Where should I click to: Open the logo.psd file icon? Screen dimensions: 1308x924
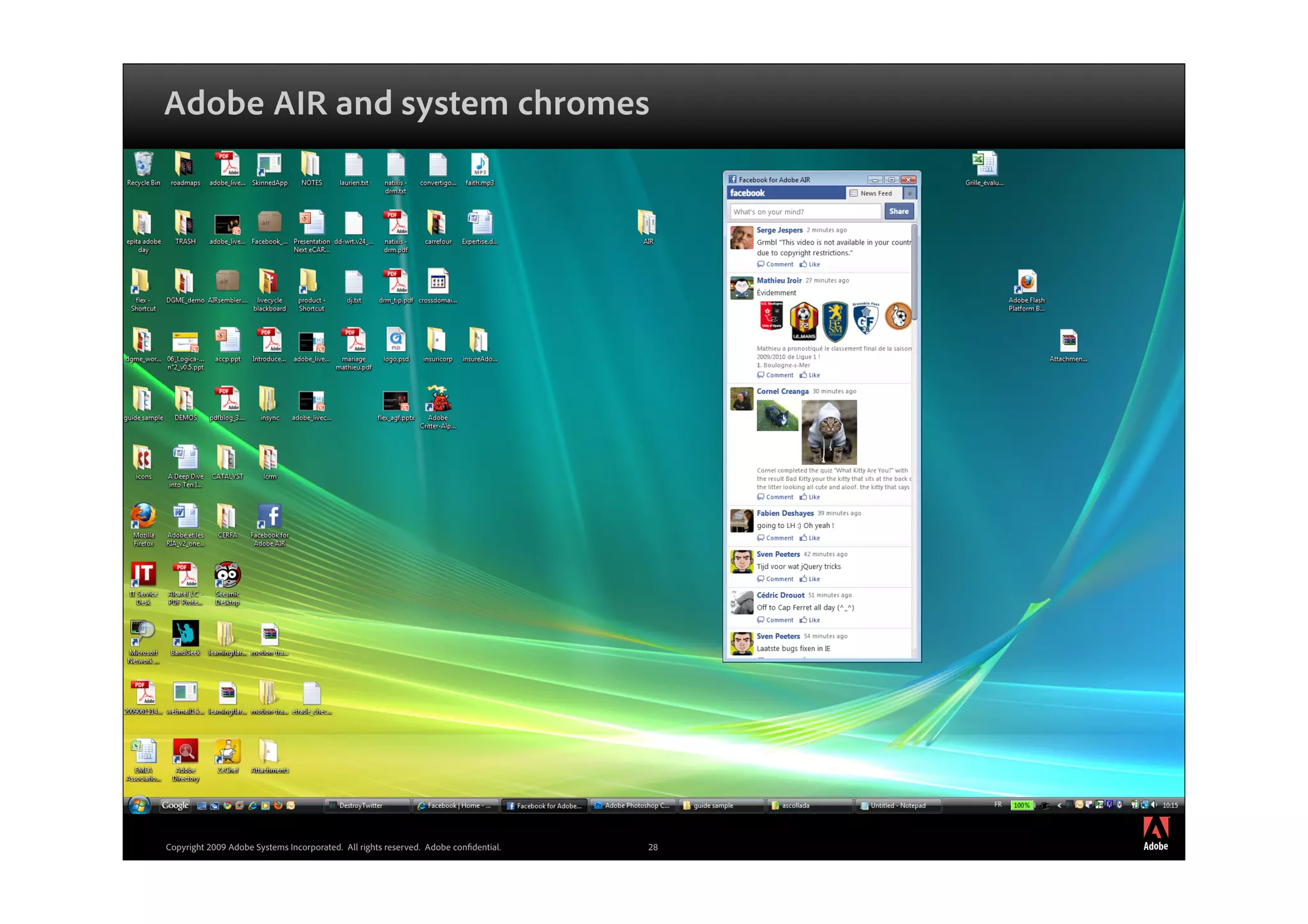pos(396,345)
